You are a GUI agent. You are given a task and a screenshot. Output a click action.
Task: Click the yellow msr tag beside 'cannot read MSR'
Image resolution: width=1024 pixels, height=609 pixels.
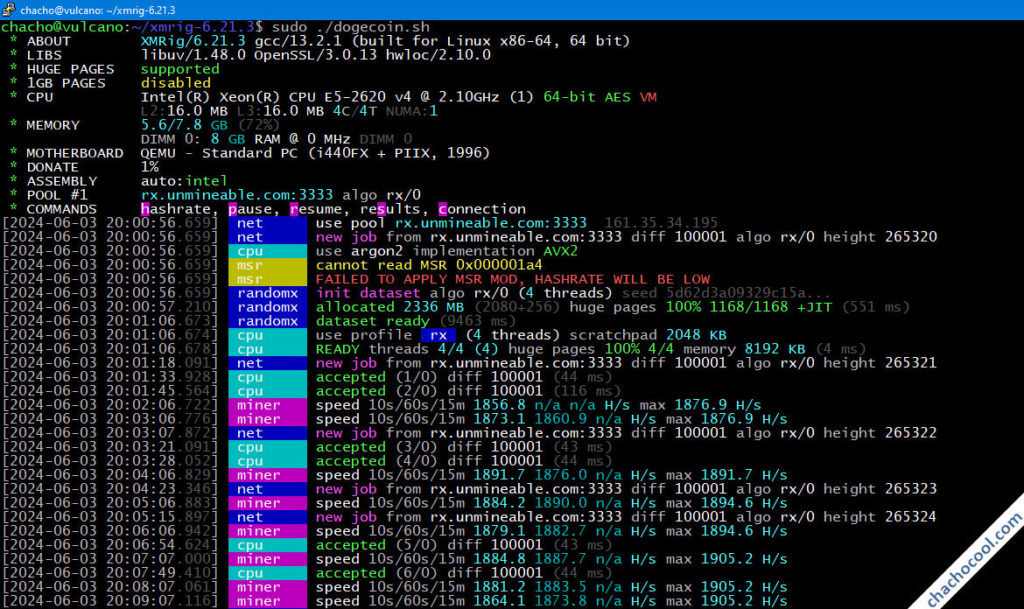click(x=251, y=265)
